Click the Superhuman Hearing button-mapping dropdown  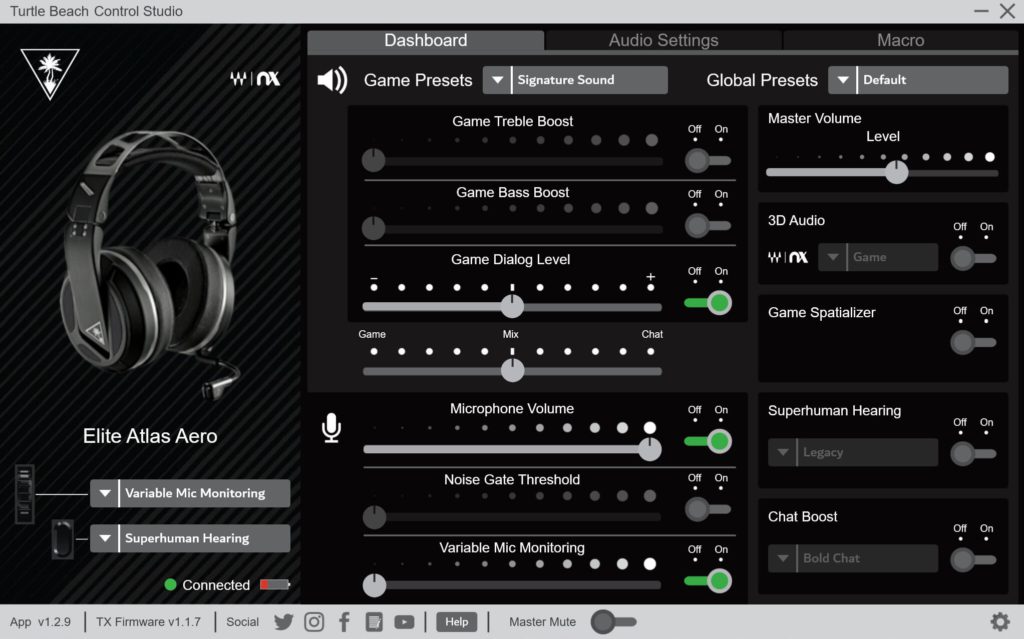[x=190, y=538]
